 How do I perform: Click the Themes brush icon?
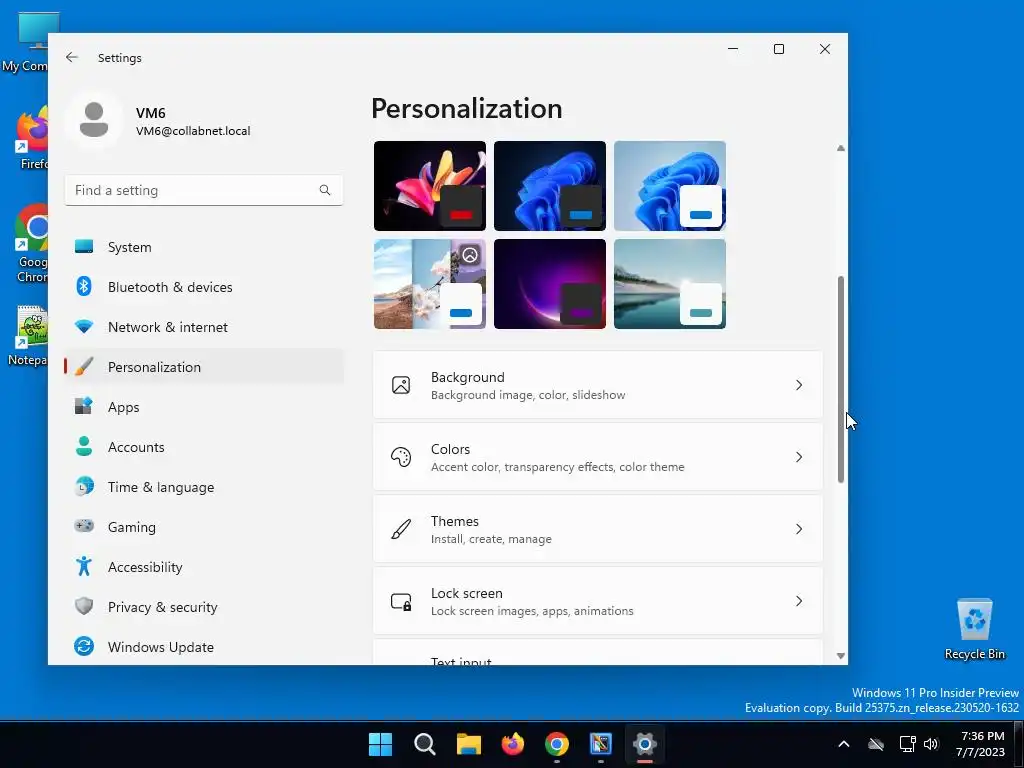(401, 529)
